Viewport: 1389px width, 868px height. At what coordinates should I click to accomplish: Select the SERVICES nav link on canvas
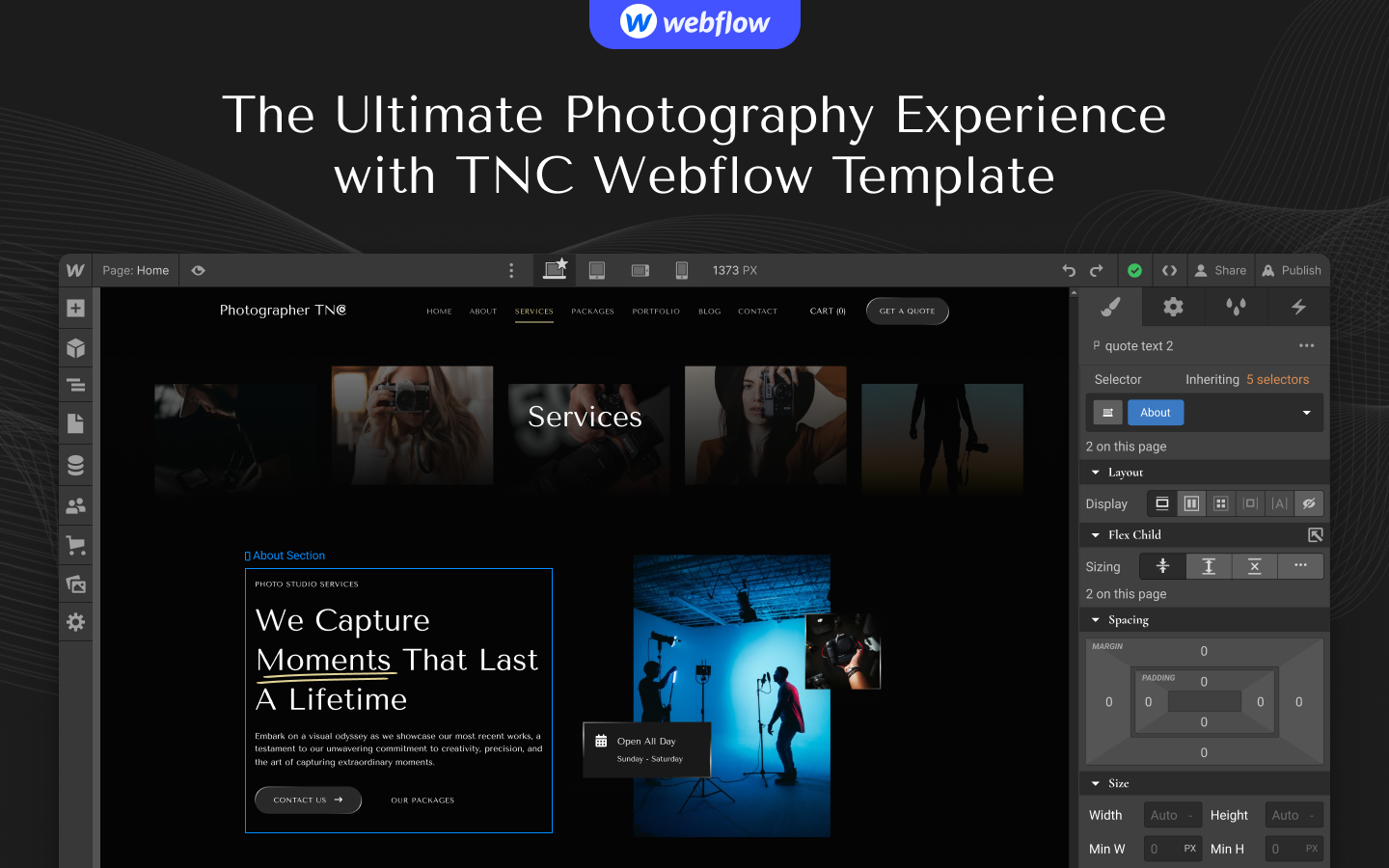coord(533,311)
